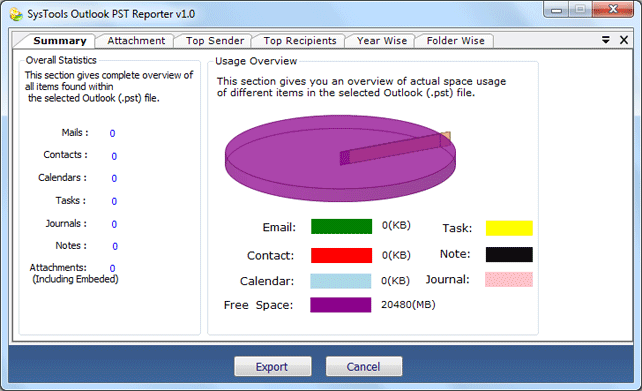Viewport: 642px width, 391px height.
Task: Click the light blue Calendar swatch
Action: [341, 281]
